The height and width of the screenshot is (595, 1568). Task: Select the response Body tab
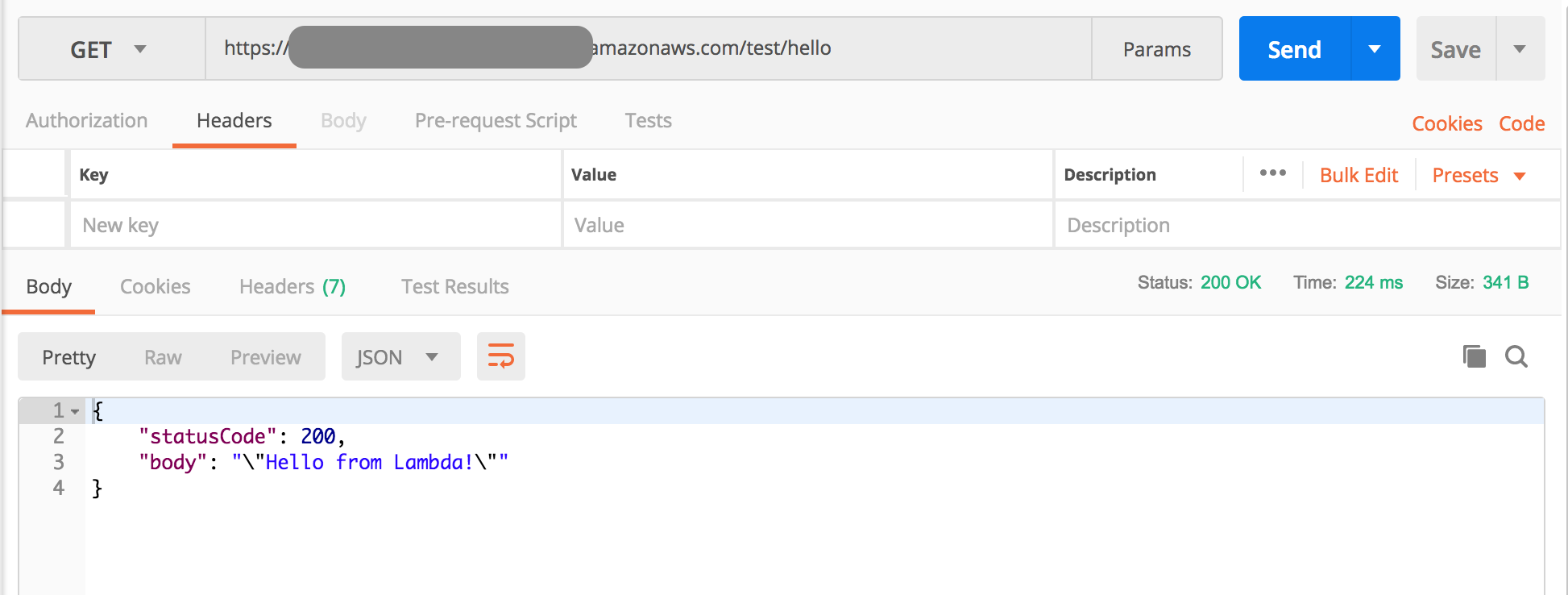49,286
